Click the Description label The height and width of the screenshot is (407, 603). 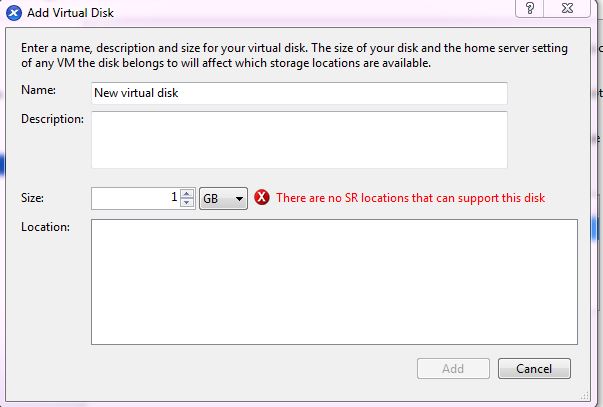[52, 119]
